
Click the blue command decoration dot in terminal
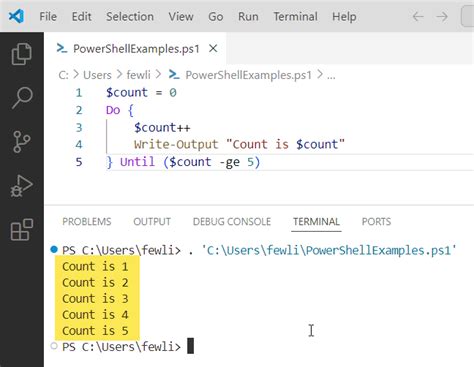click(54, 249)
